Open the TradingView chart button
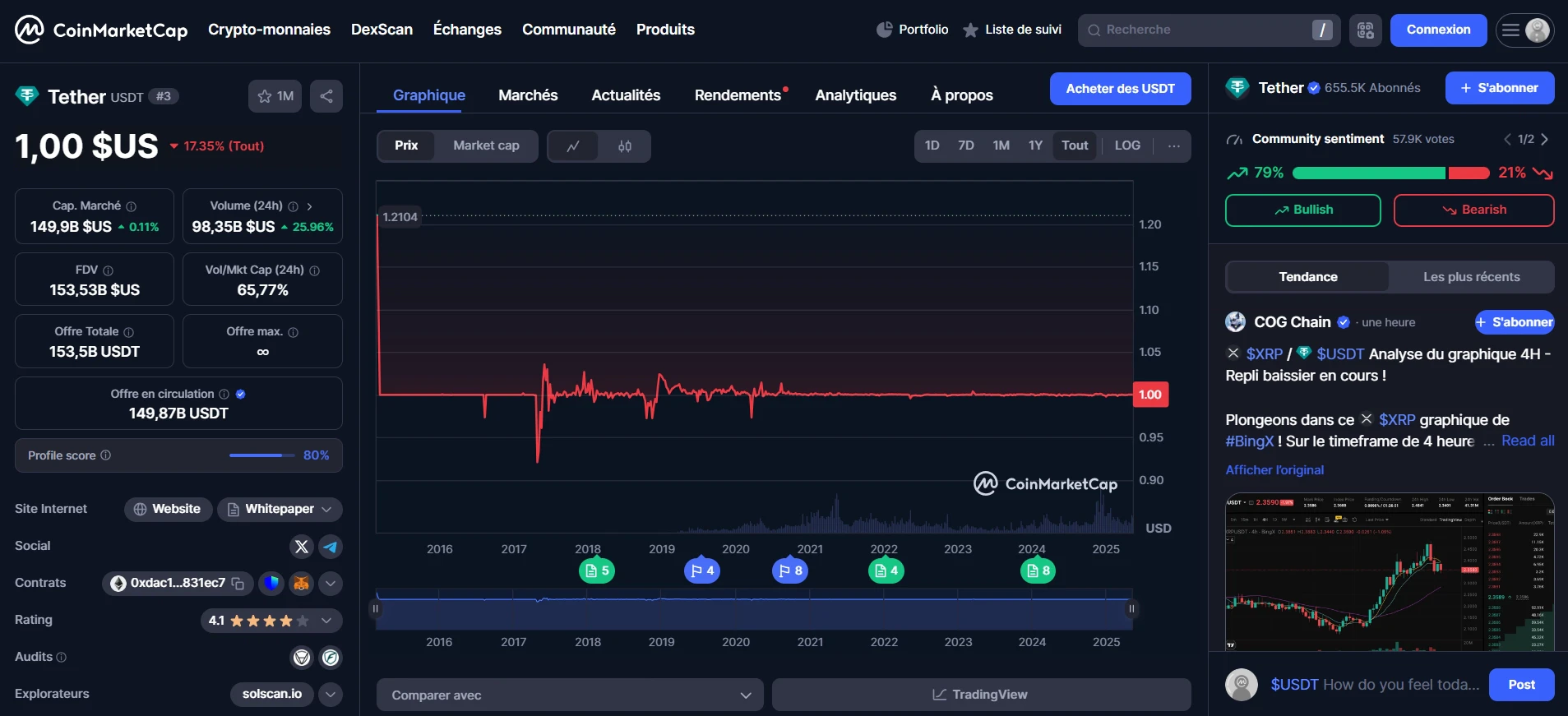Screen dimensions: 1568x716 [981, 695]
